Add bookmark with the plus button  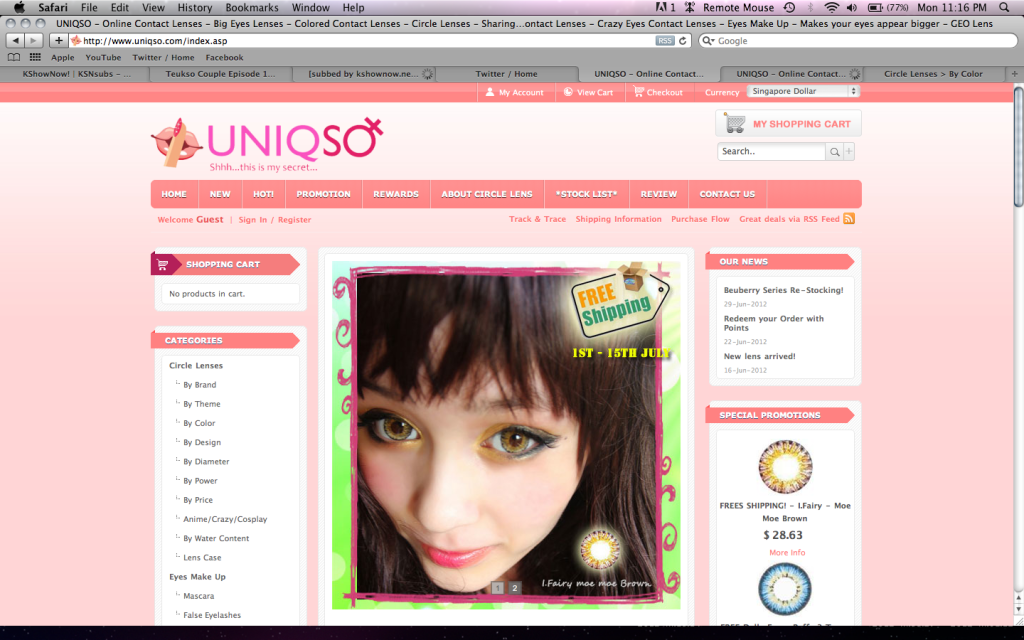point(59,40)
